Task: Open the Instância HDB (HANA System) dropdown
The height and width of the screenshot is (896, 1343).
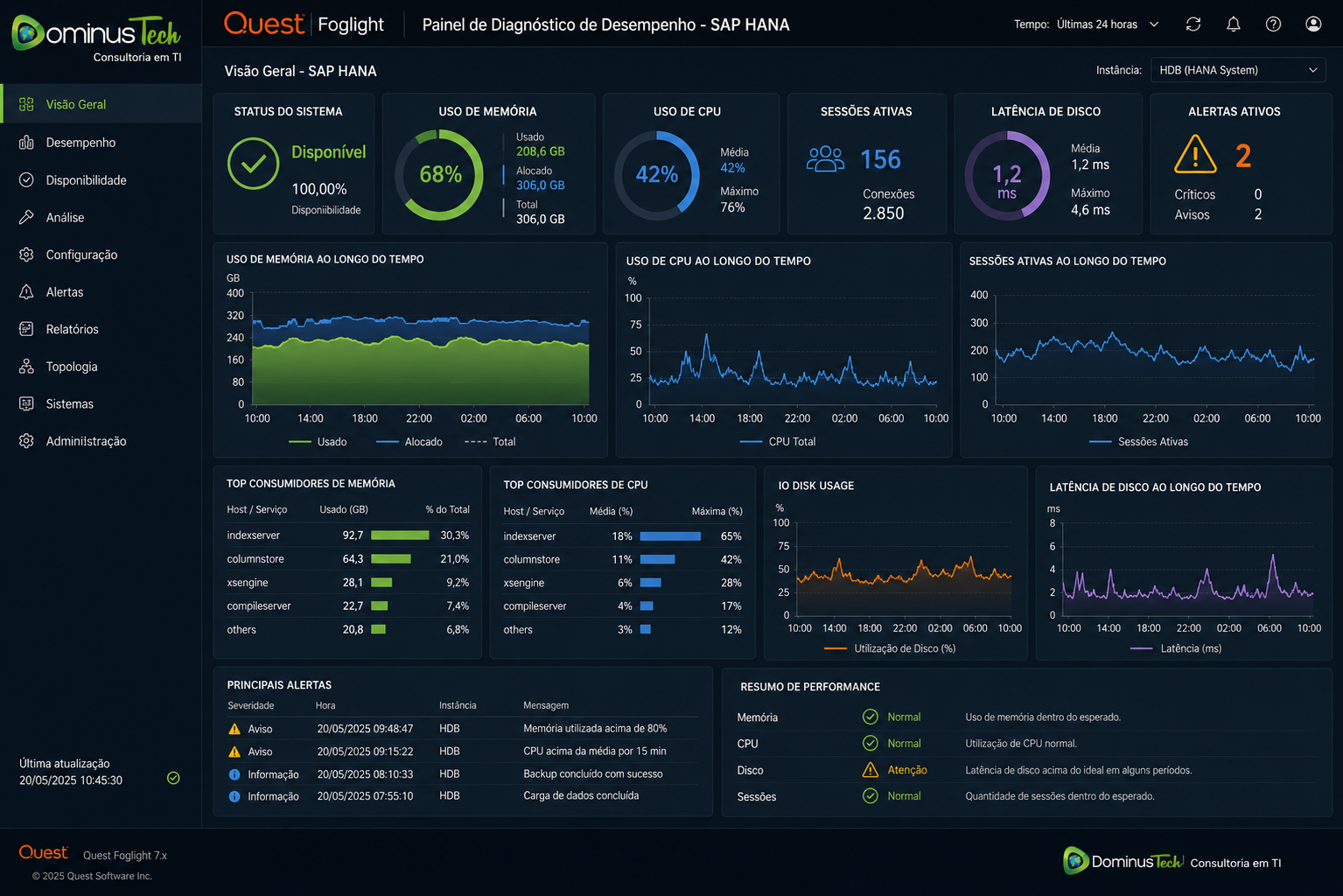Action: [1238, 70]
